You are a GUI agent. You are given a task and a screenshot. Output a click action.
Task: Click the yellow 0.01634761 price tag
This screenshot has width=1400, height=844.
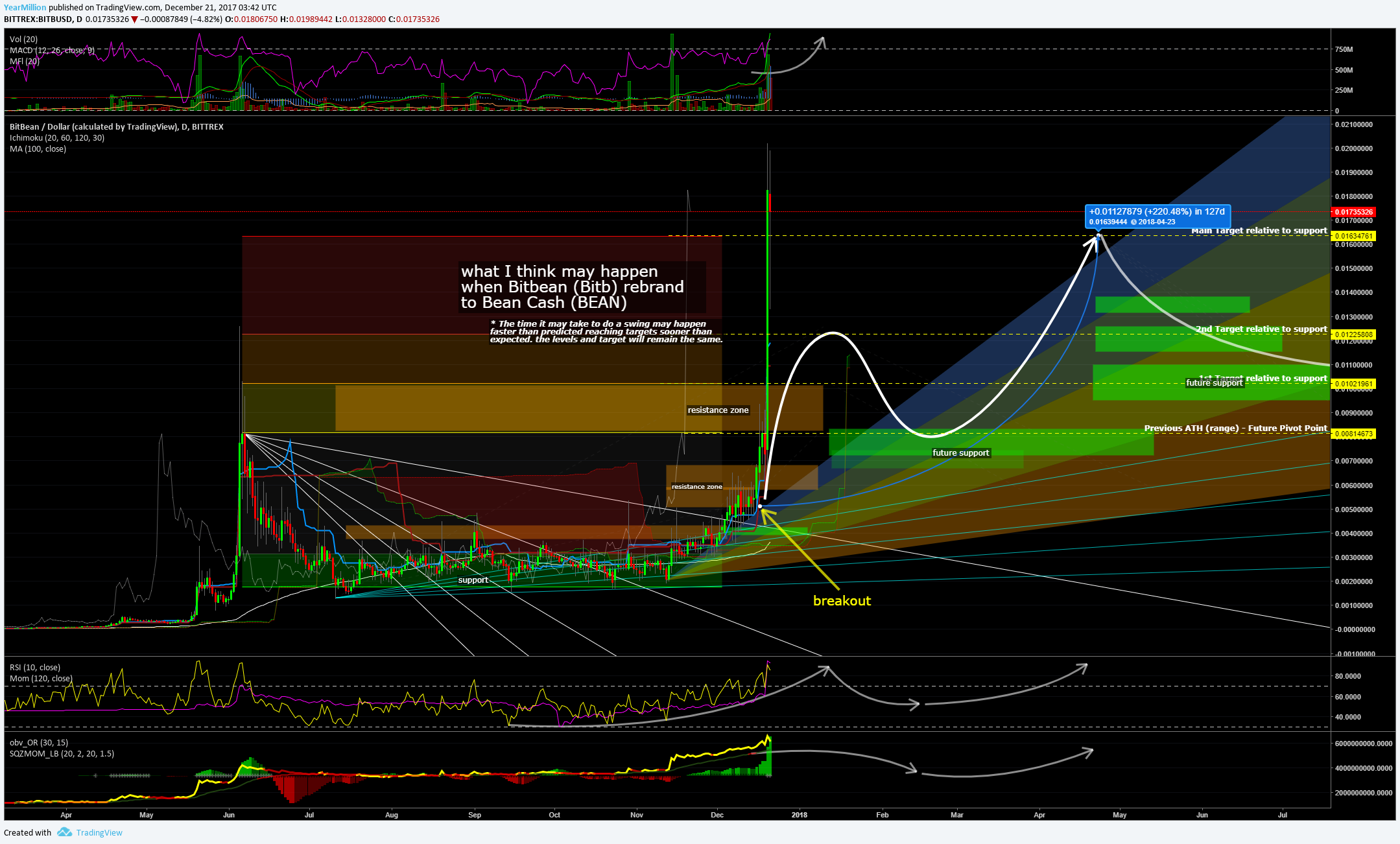click(x=1353, y=236)
